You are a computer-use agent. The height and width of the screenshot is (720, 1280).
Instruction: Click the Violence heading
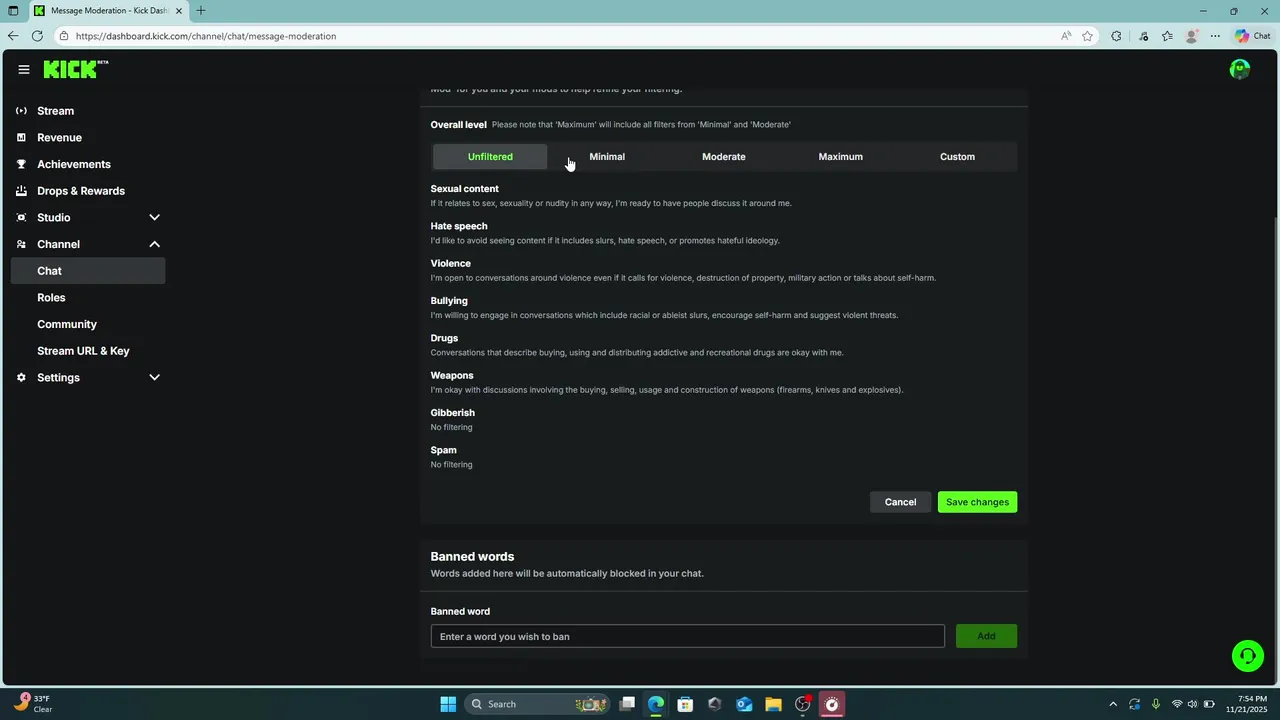point(451,263)
